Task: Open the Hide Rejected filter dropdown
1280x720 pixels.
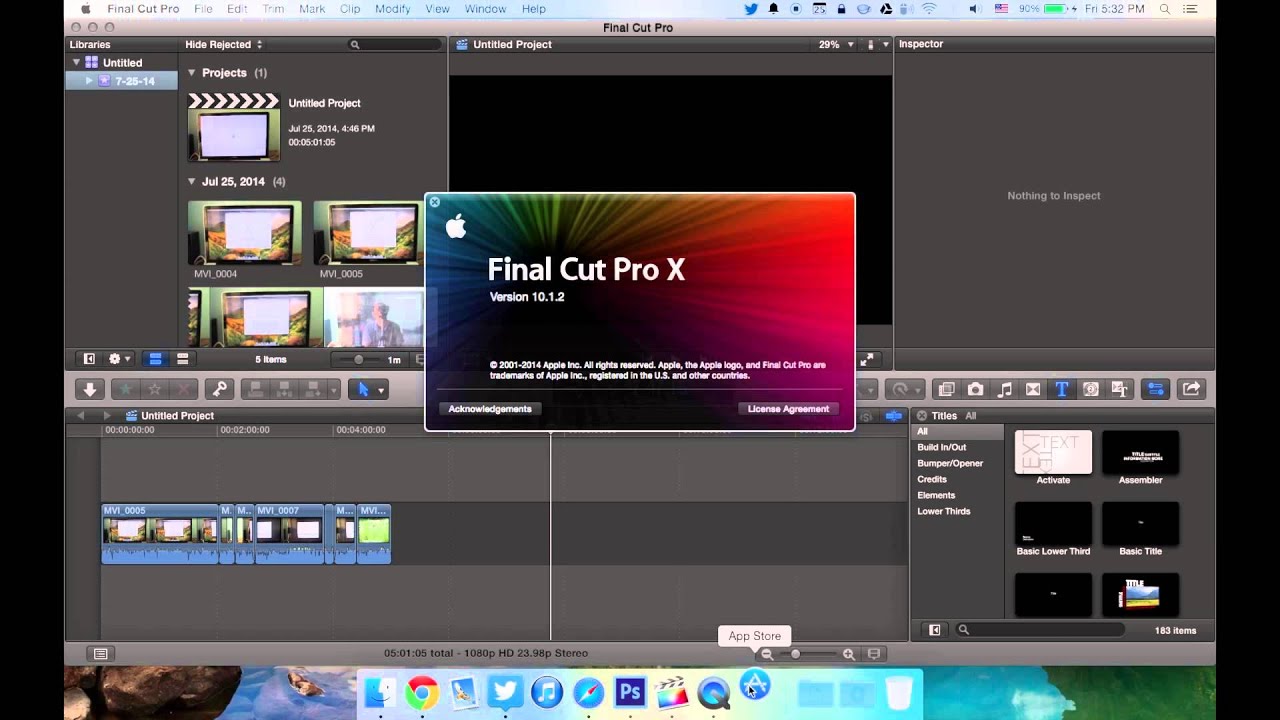Action: click(223, 45)
